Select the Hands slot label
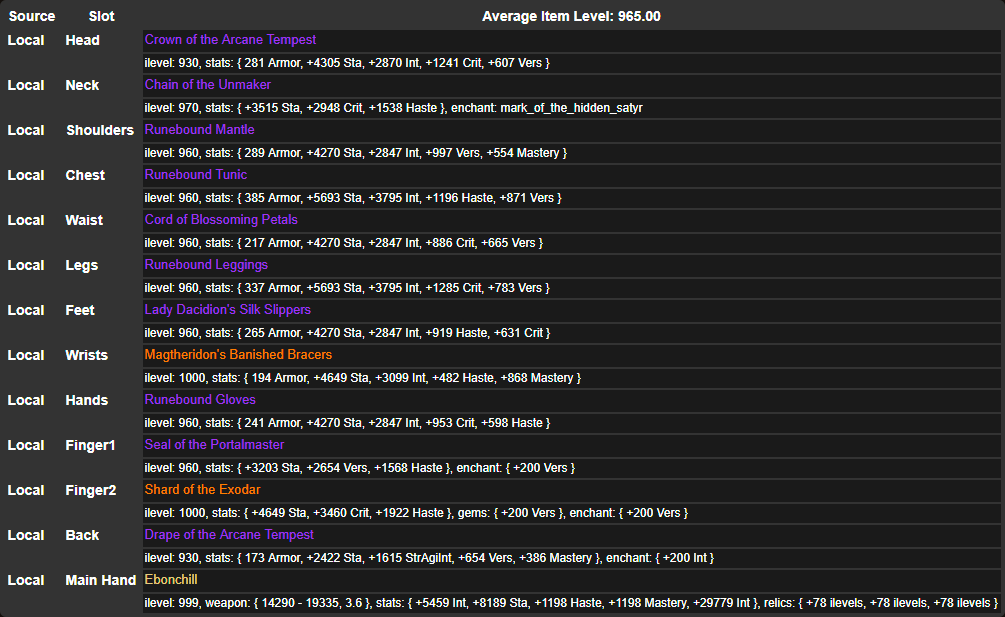 click(x=87, y=400)
